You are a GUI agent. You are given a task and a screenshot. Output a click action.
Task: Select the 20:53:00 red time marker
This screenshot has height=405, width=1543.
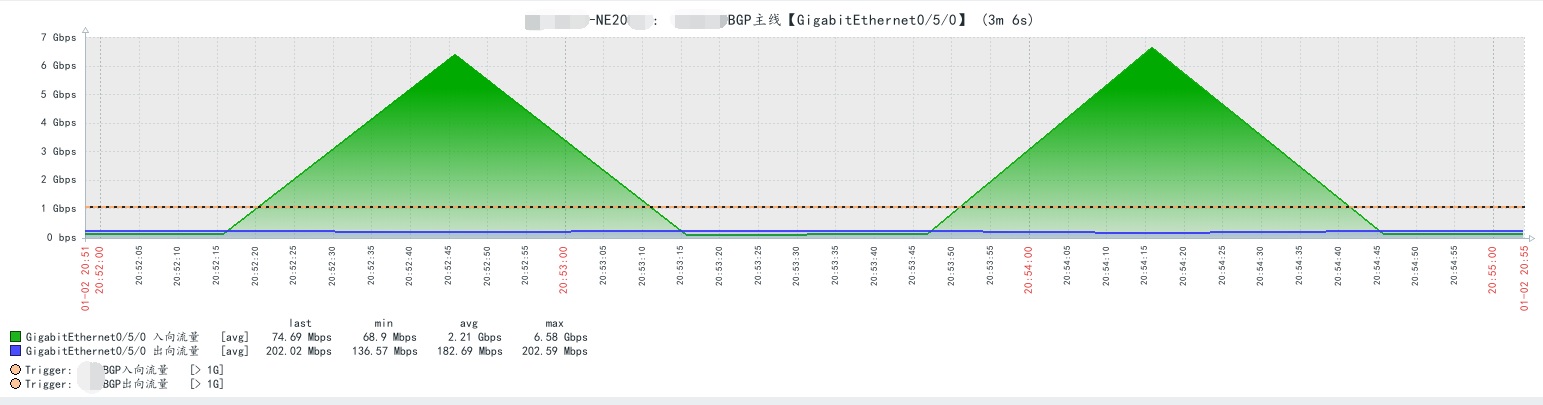[564, 270]
